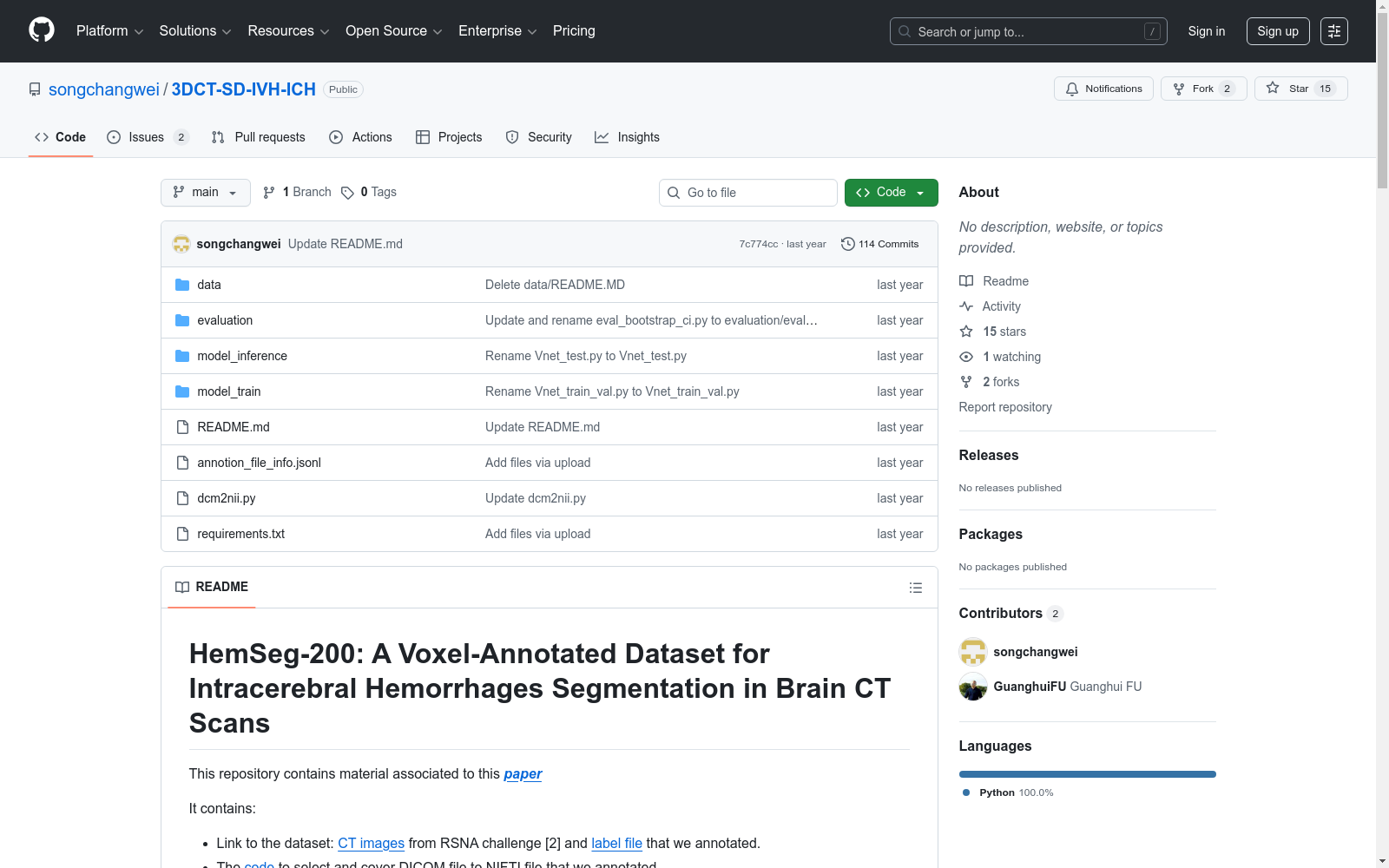This screenshot has width=1389, height=868.
Task: Click the Sign up button
Action: click(x=1278, y=31)
